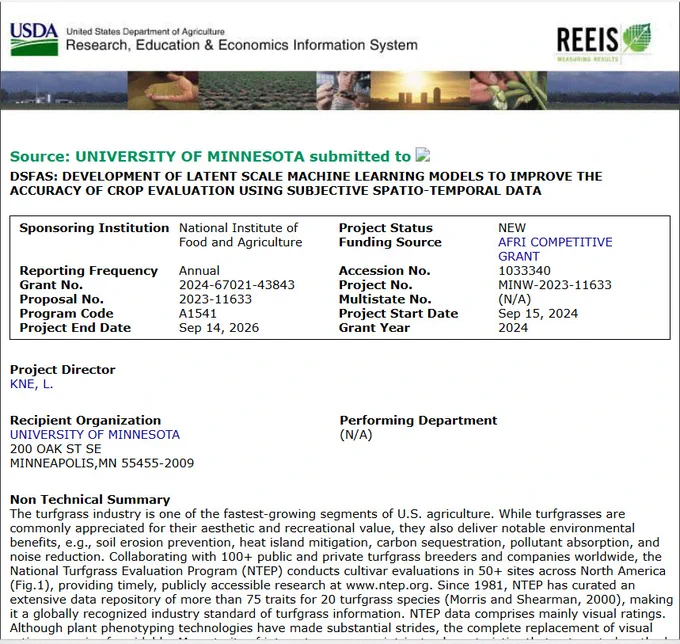Click grant number 2024-67021-43843
This screenshot has width=680, height=644.
tap(237, 285)
